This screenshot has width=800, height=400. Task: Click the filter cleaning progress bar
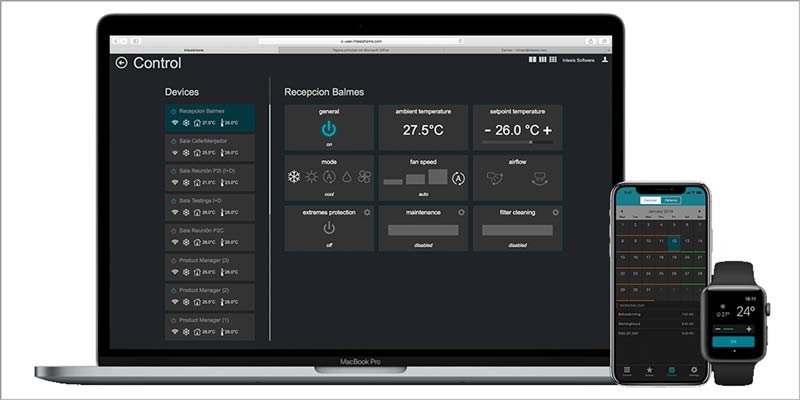pyautogui.click(x=517, y=230)
